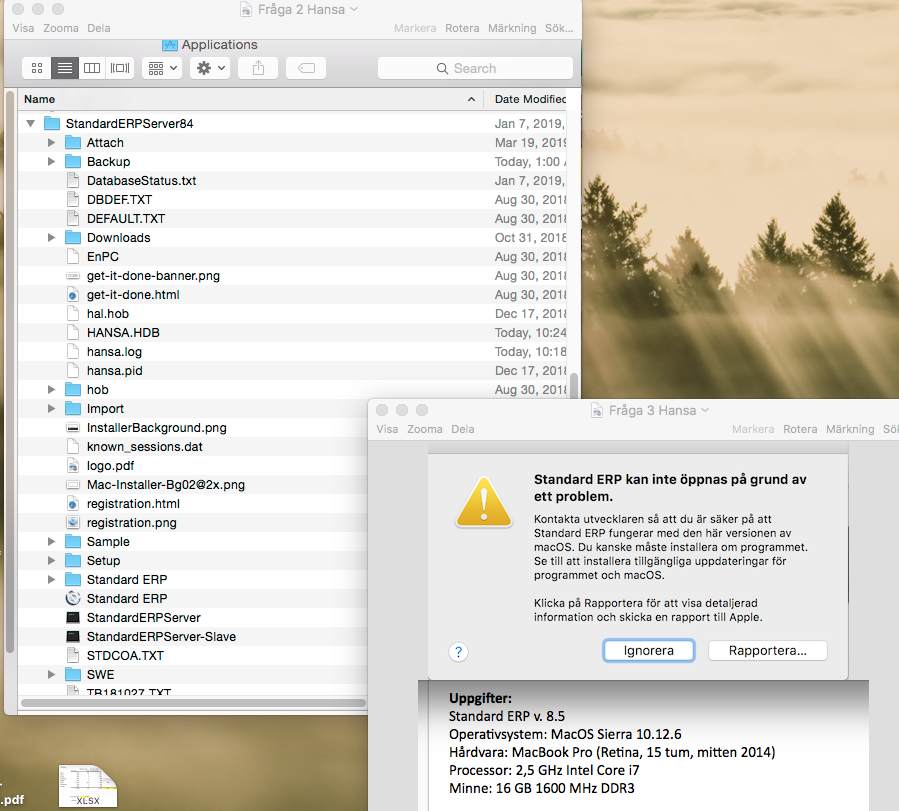Click the Share toolbar button
The height and width of the screenshot is (811, 899).
click(259, 68)
